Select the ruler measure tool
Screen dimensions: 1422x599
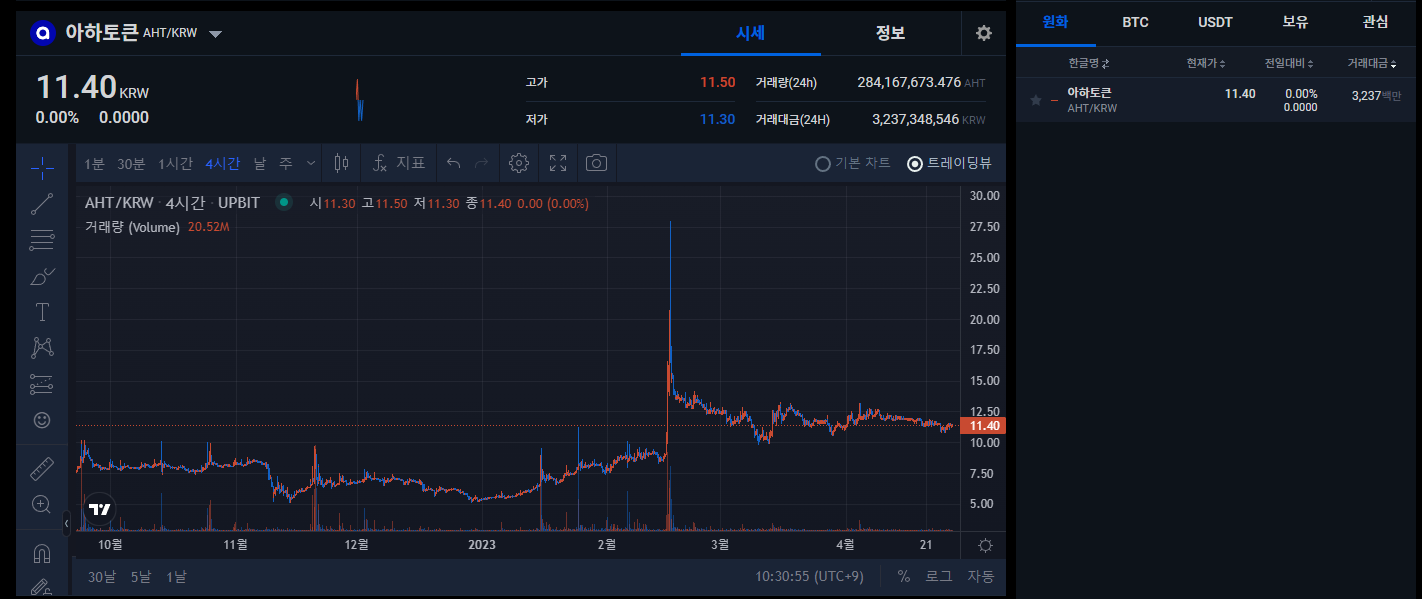click(42, 469)
